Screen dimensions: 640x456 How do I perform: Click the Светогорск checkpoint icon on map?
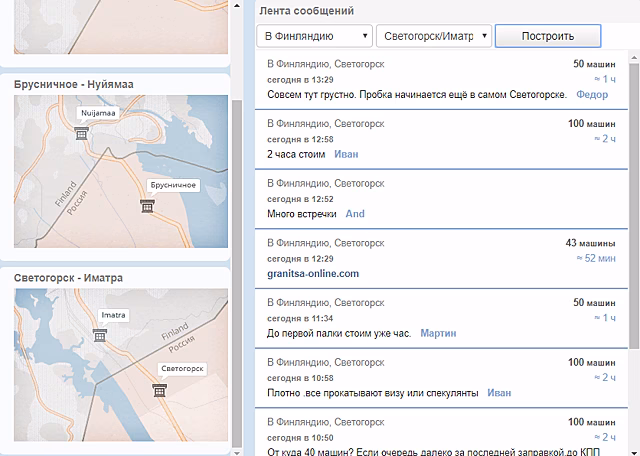pyautogui.click(x=160, y=390)
